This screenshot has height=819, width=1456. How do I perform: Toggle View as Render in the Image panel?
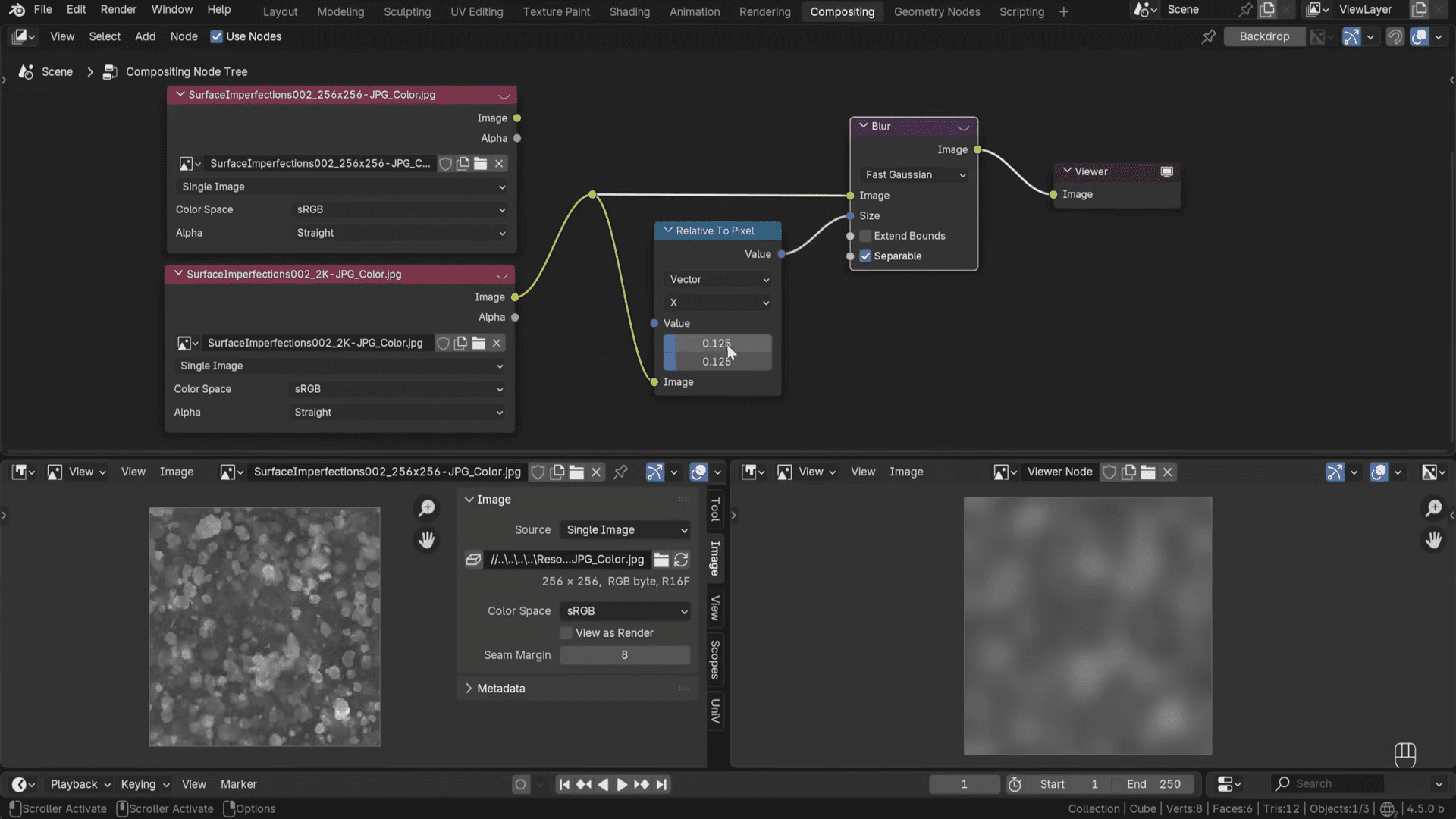566,633
